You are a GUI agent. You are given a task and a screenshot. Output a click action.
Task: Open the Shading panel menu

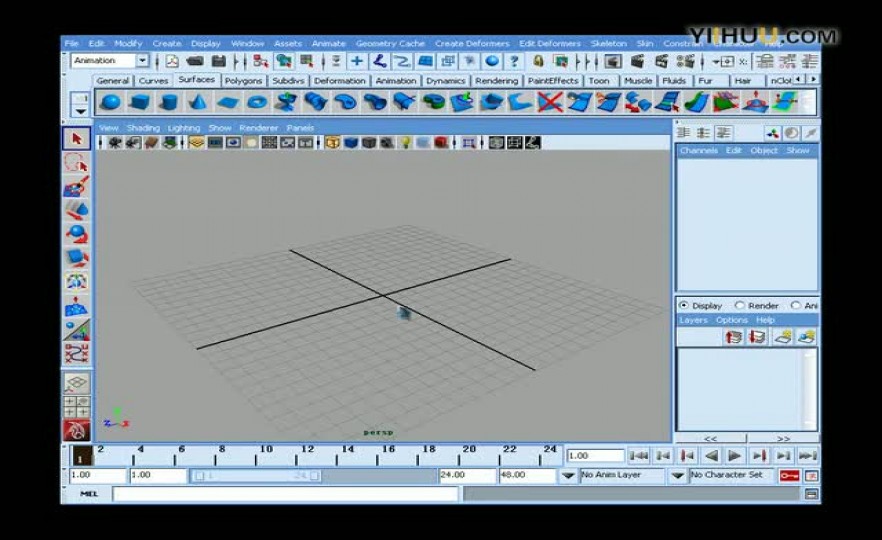[x=143, y=128]
